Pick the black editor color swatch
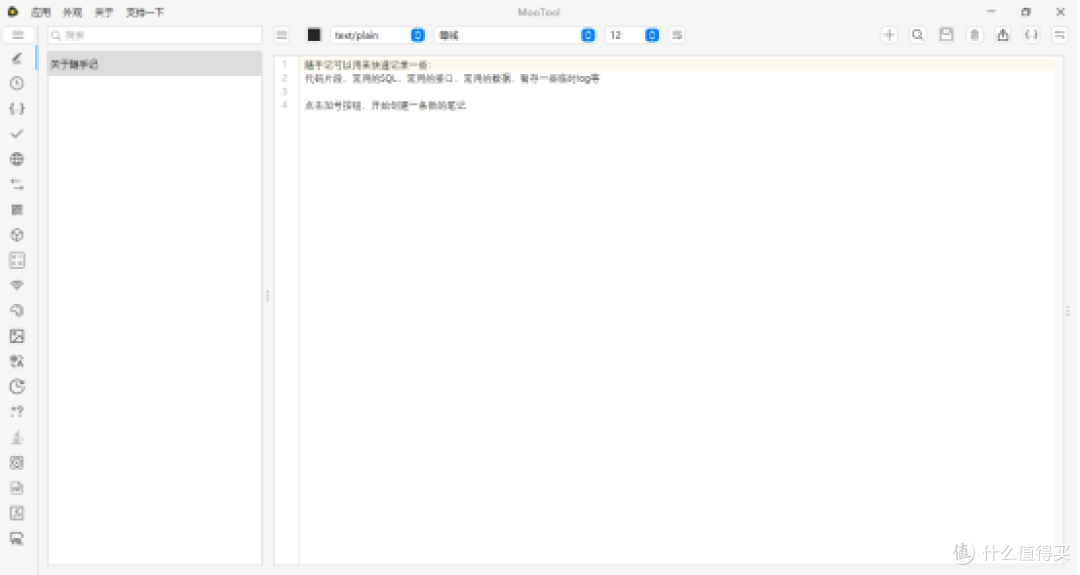This screenshot has width=1080, height=575. [x=314, y=35]
